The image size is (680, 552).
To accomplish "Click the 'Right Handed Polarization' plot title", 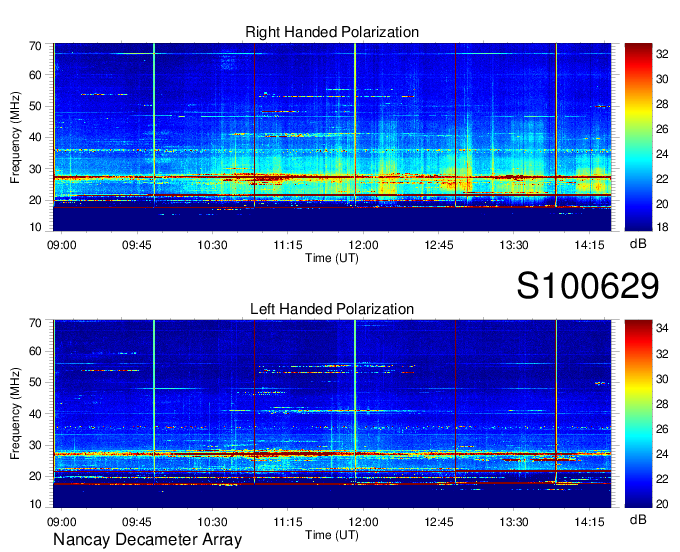I will point(332,32).
